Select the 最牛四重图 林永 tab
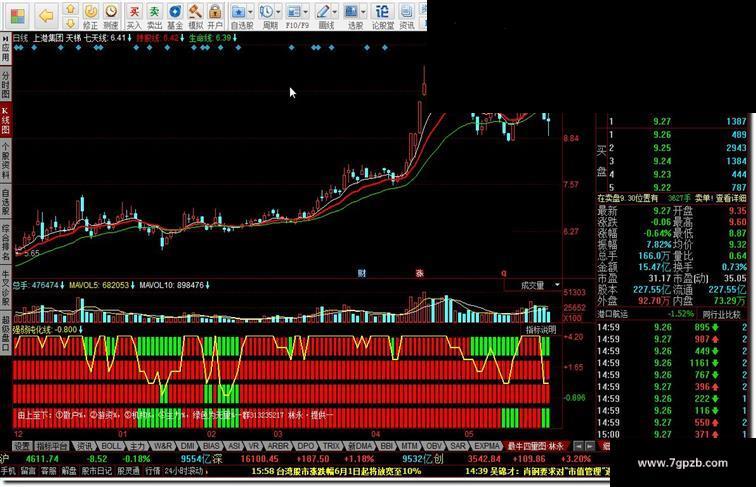The width and height of the screenshot is (756, 487). pyautogui.click(x=536, y=446)
